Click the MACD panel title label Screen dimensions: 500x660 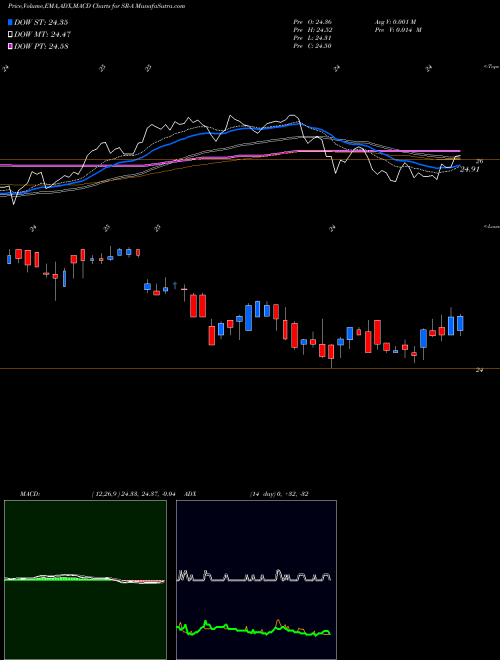30,494
